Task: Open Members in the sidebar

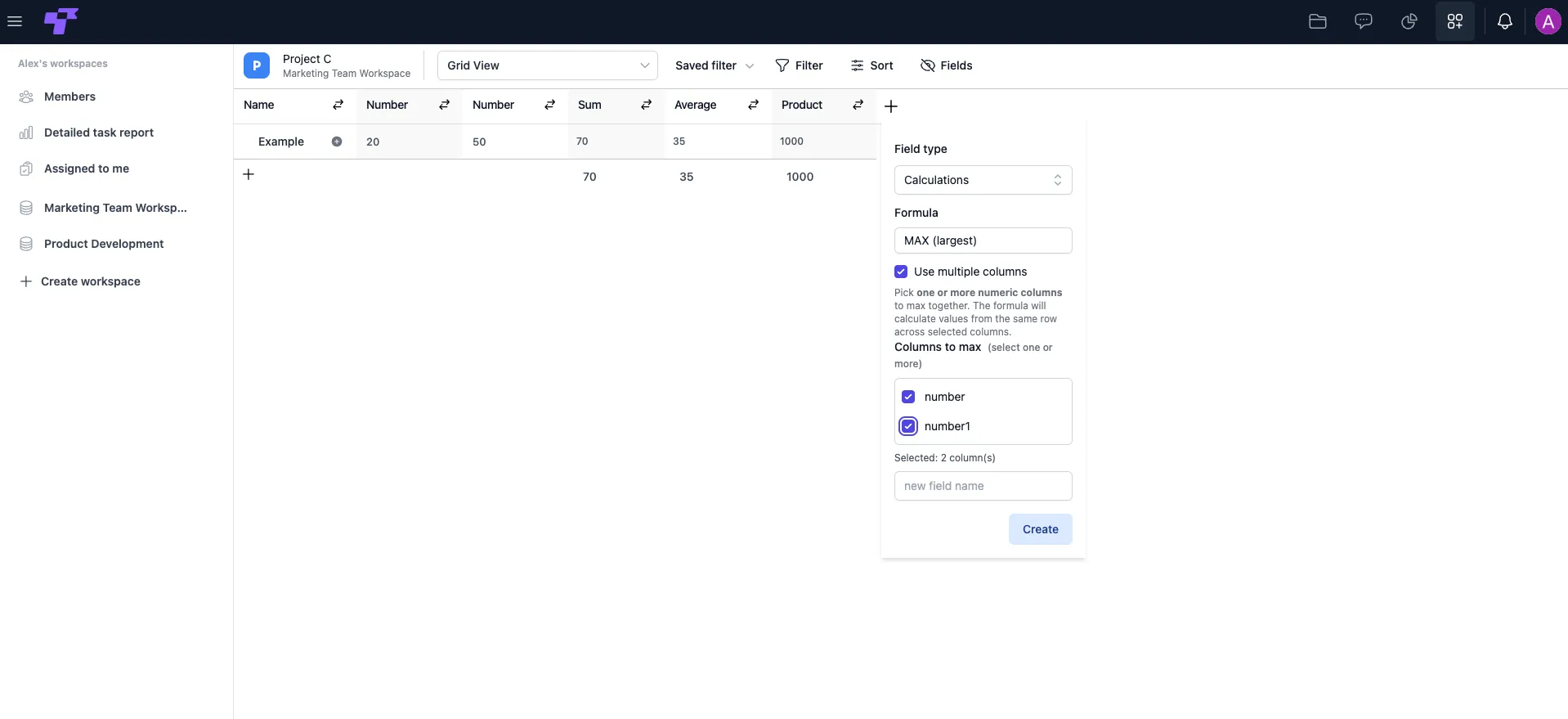Action: click(x=69, y=97)
